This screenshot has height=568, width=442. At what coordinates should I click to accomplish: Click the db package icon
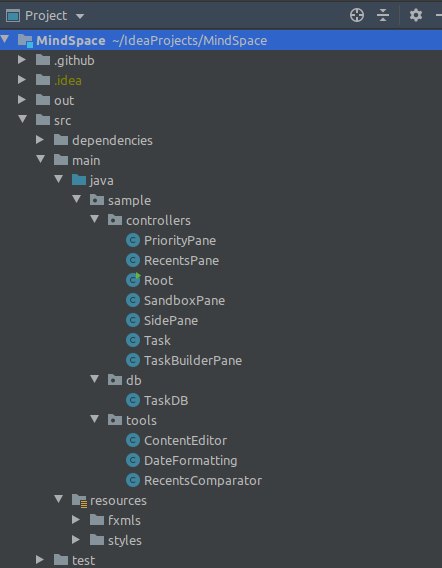[x=115, y=380]
